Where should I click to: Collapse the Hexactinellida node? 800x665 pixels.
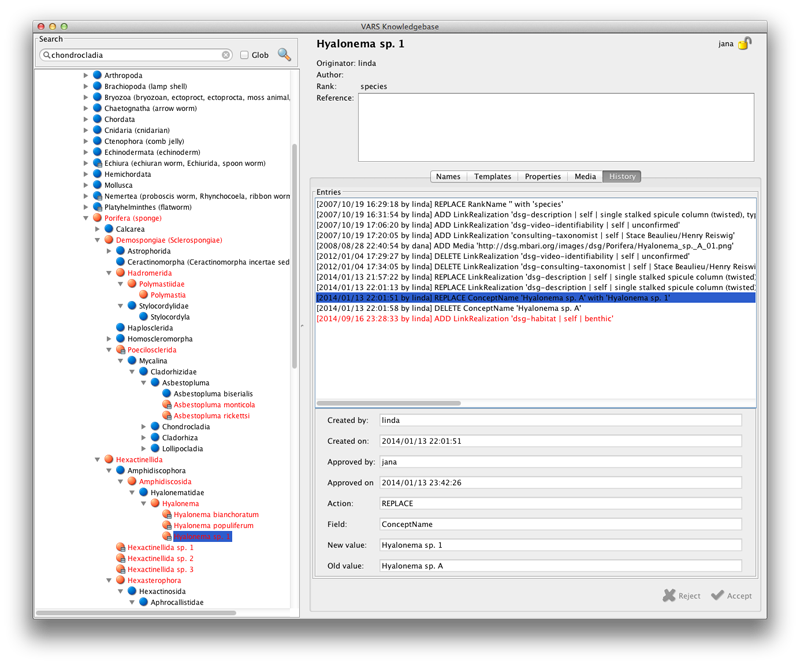pyautogui.click(x=97, y=459)
